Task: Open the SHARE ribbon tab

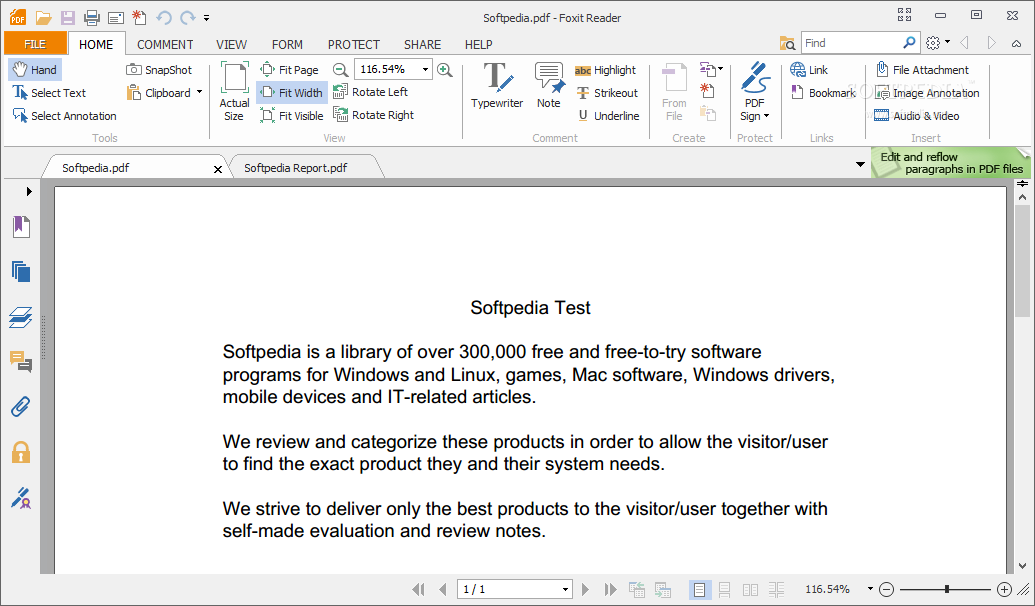Action: pyautogui.click(x=422, y=45)
